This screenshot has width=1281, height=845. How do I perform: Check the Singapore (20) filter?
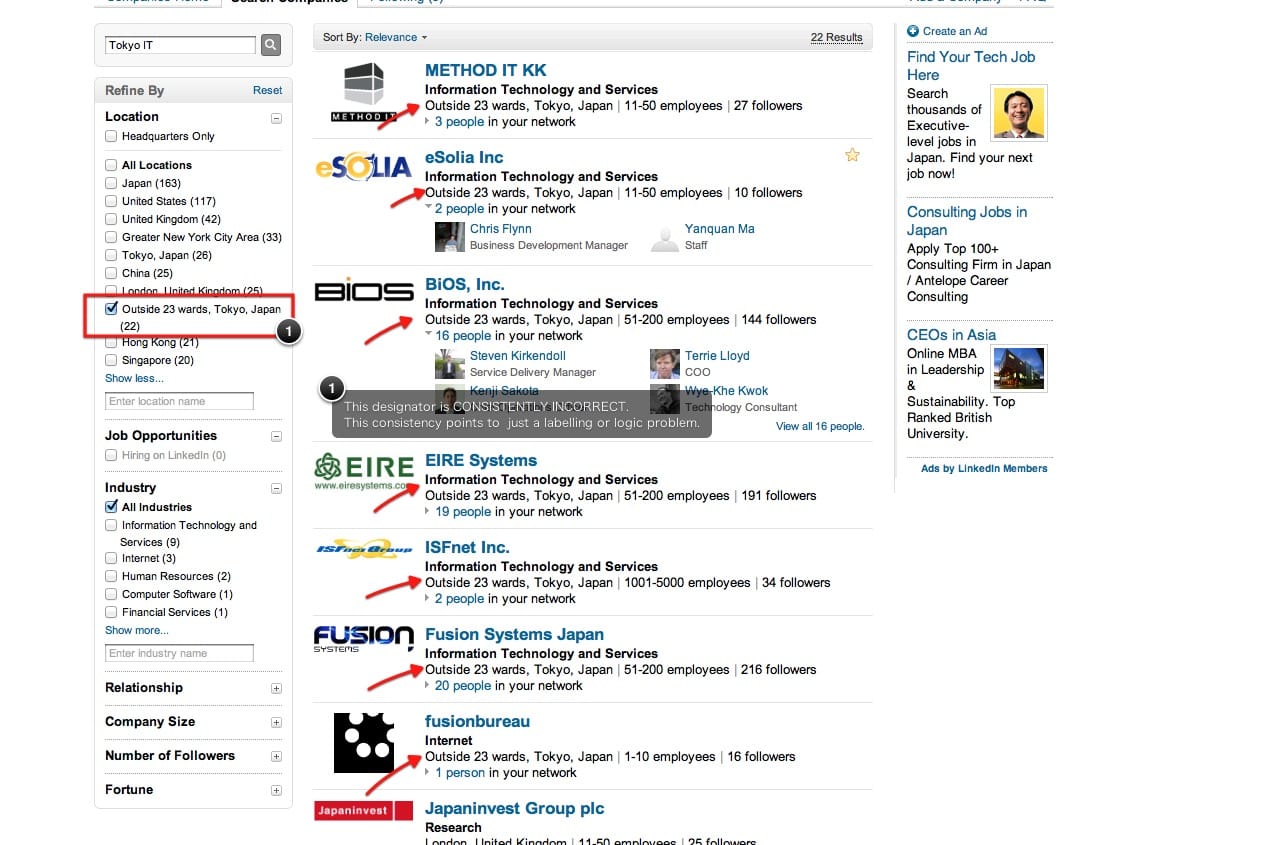(111, 360)
